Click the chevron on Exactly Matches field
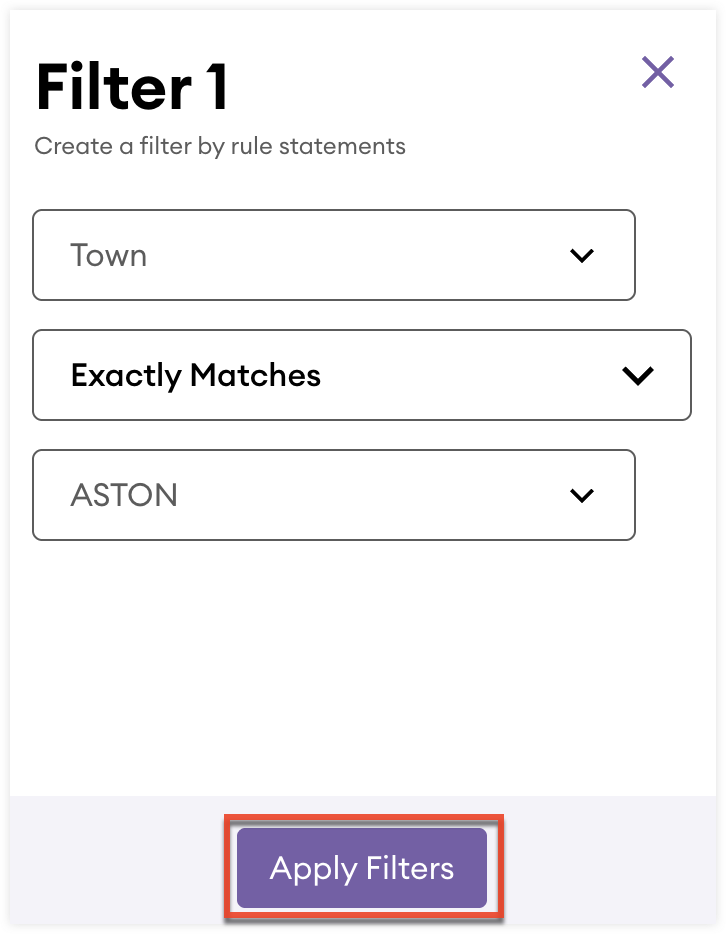The height and width of the screenshot is (934, 726). coord(638,375)
